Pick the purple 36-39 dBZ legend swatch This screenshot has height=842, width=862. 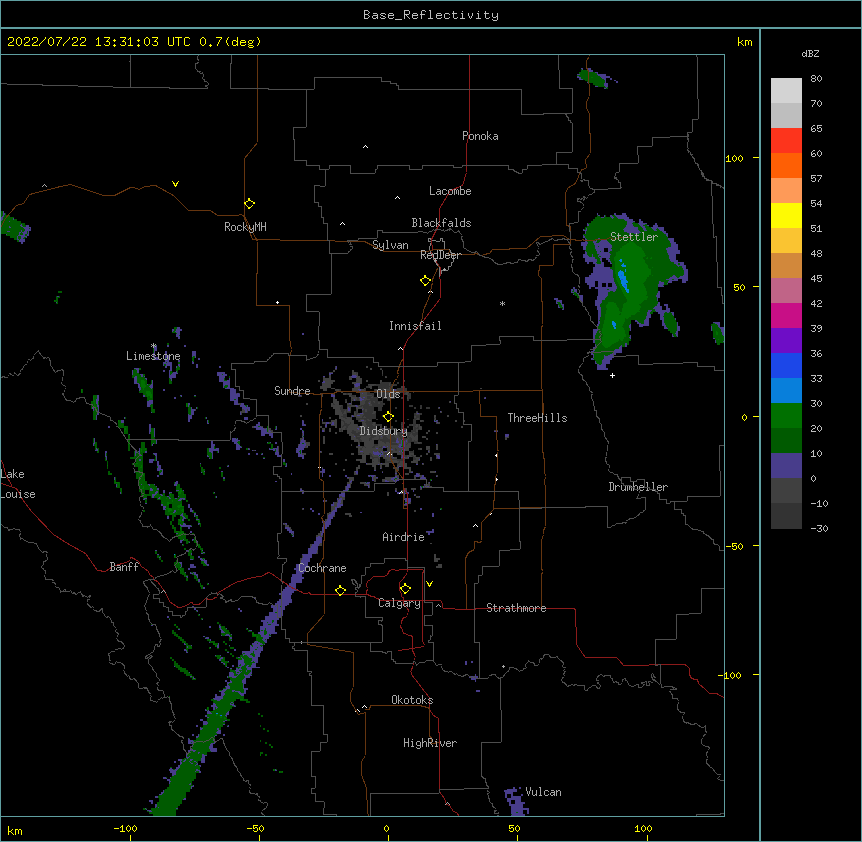coord(786,341)
